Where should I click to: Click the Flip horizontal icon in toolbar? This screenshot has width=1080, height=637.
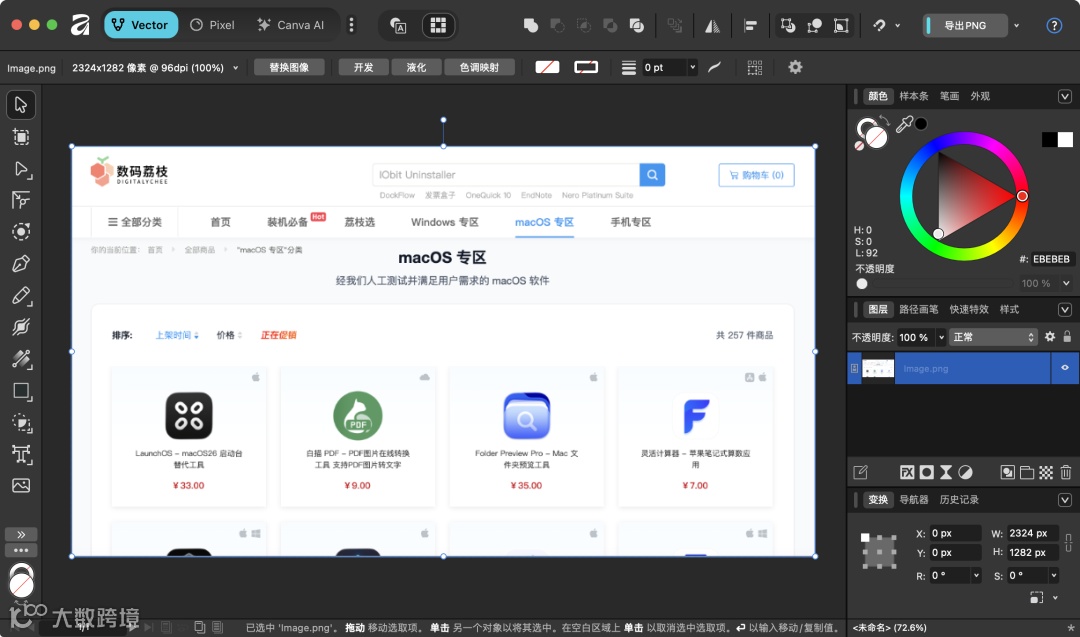click(x=712, y=25)
